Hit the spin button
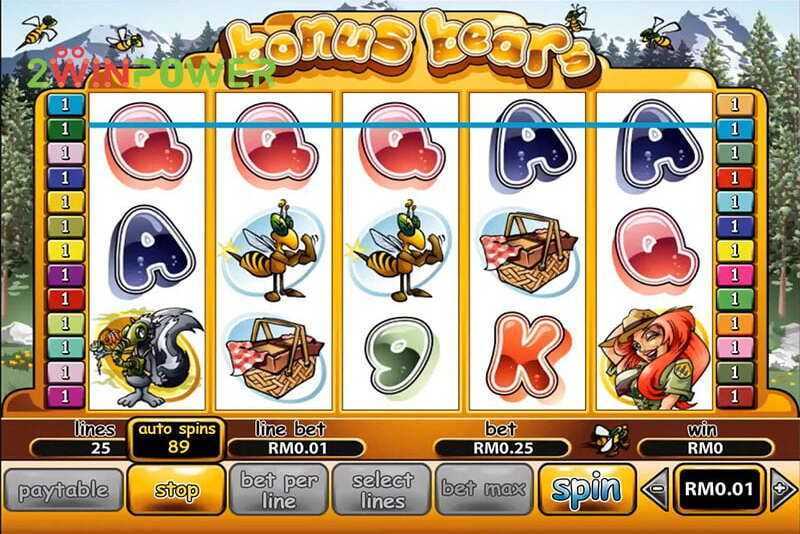The height and width of the screenshot is (534, 800). [x=587, y=490]
